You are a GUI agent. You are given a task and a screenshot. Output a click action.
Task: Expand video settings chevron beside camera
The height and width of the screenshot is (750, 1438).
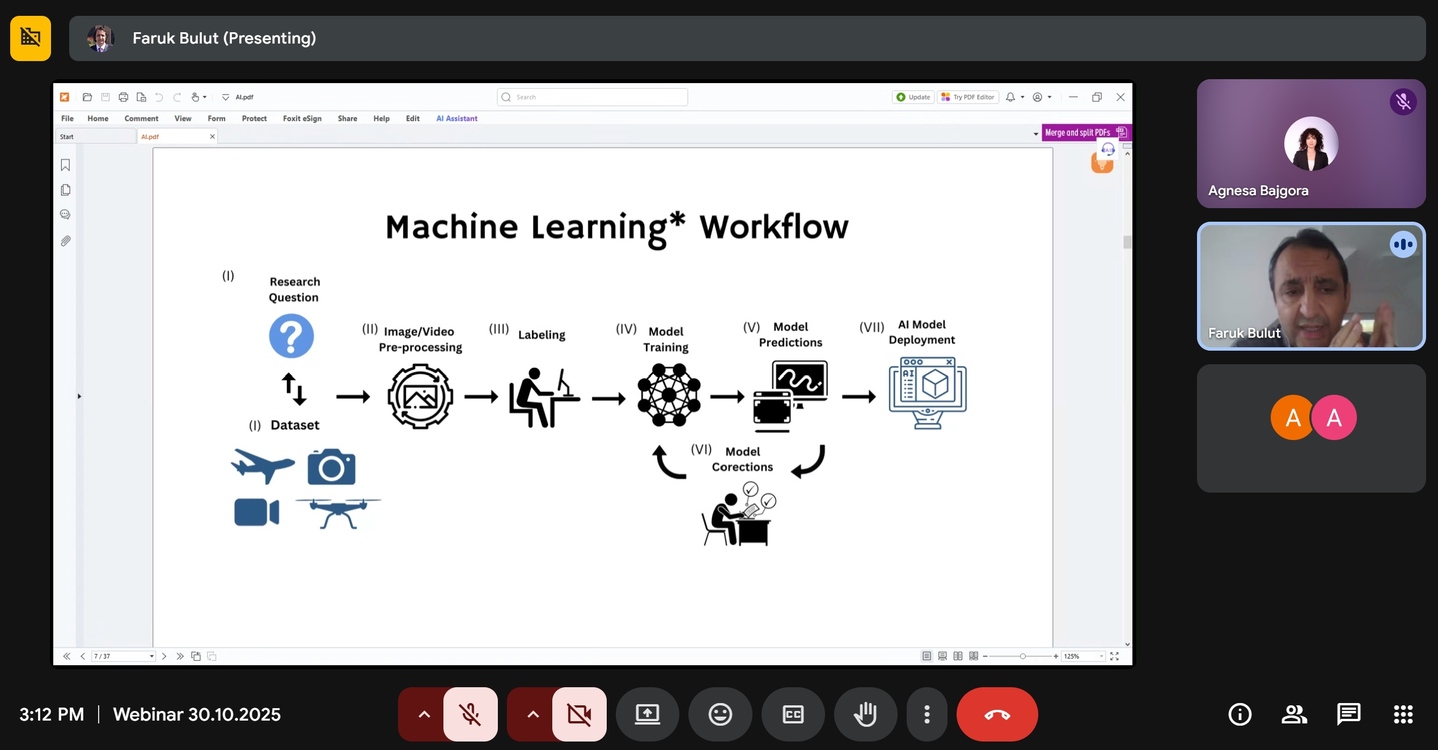[x=533, y=714]
